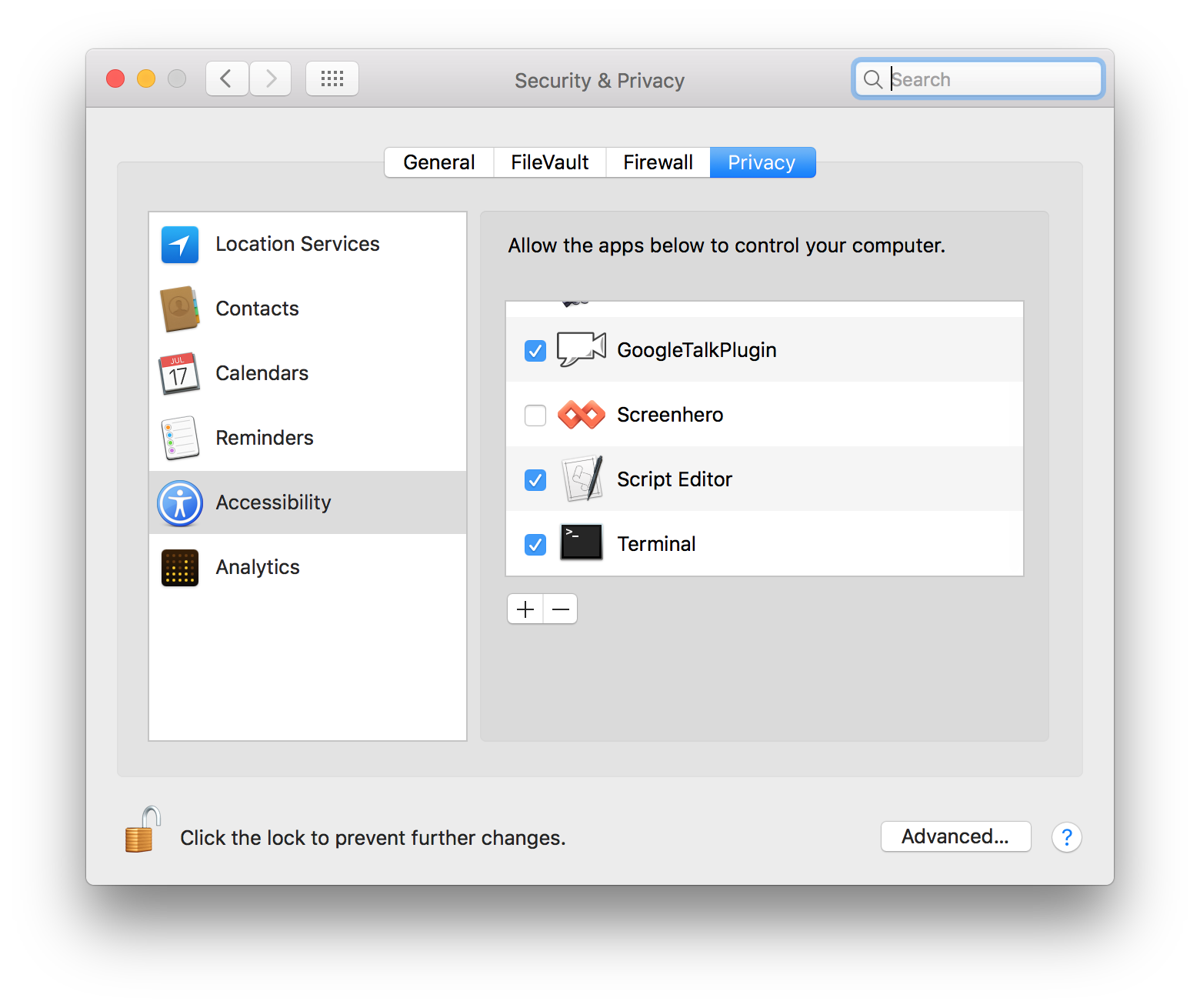Add an app with the plus button
Viewport: 1200px width, 1008px height.
click(525, 609)
